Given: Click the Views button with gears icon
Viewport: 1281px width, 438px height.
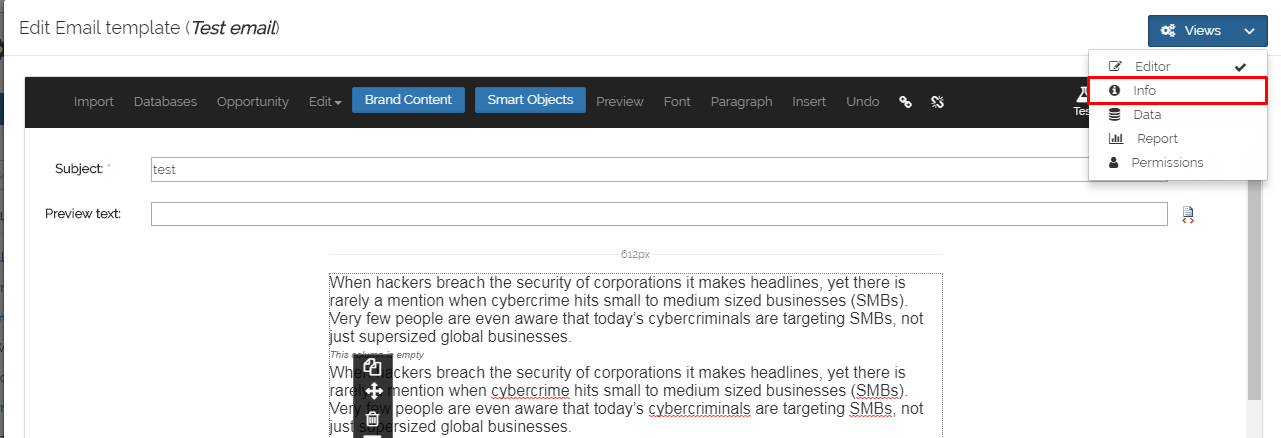Looking at the screenshot, I should click(x=1191, y=31).
